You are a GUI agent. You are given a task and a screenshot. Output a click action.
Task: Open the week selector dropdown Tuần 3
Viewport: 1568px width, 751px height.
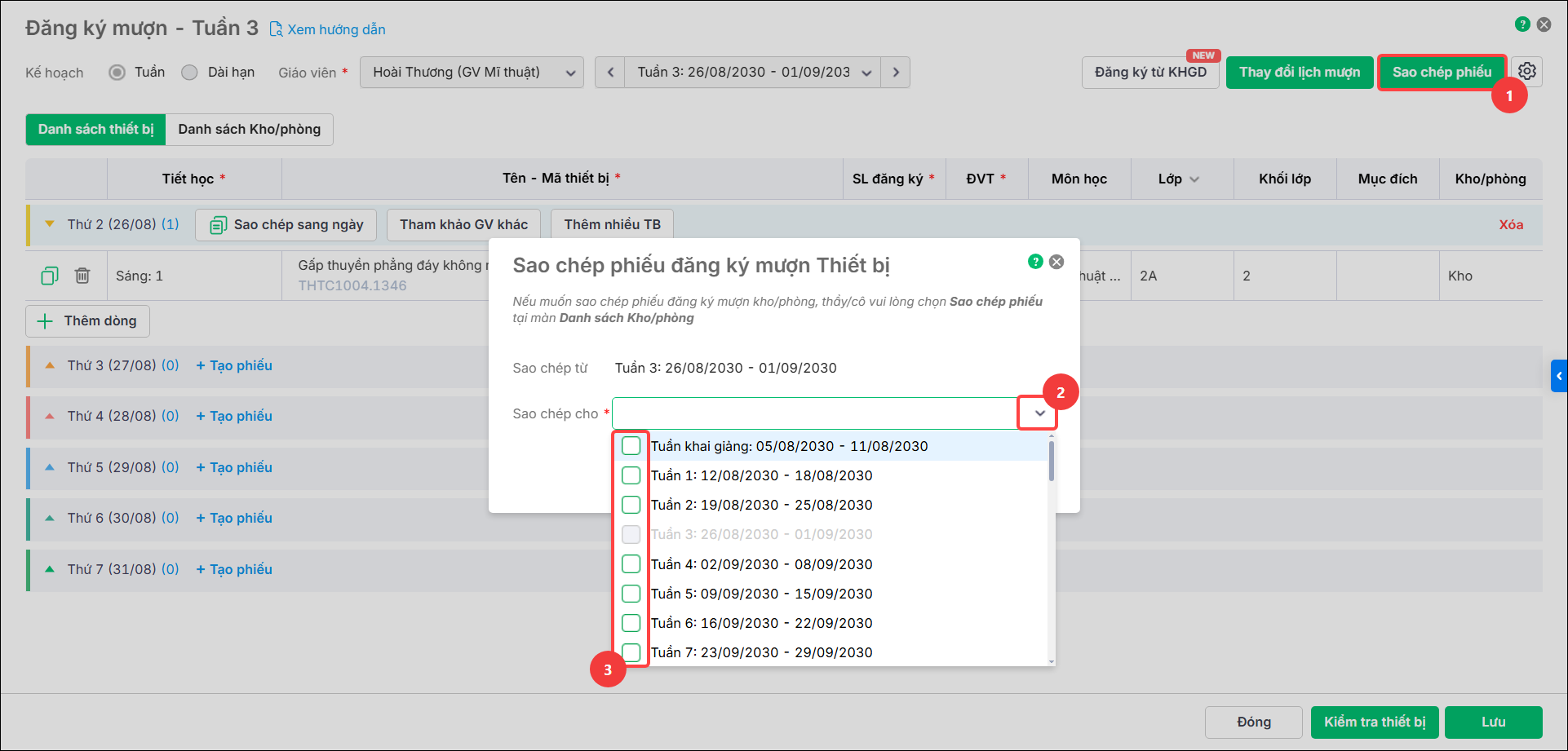click(753, 73)
